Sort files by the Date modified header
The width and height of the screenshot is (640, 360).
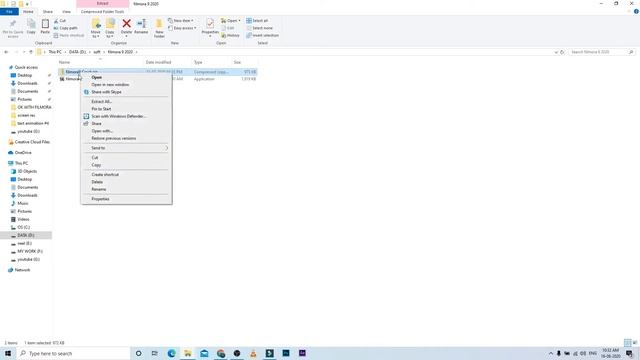[158, 62]
